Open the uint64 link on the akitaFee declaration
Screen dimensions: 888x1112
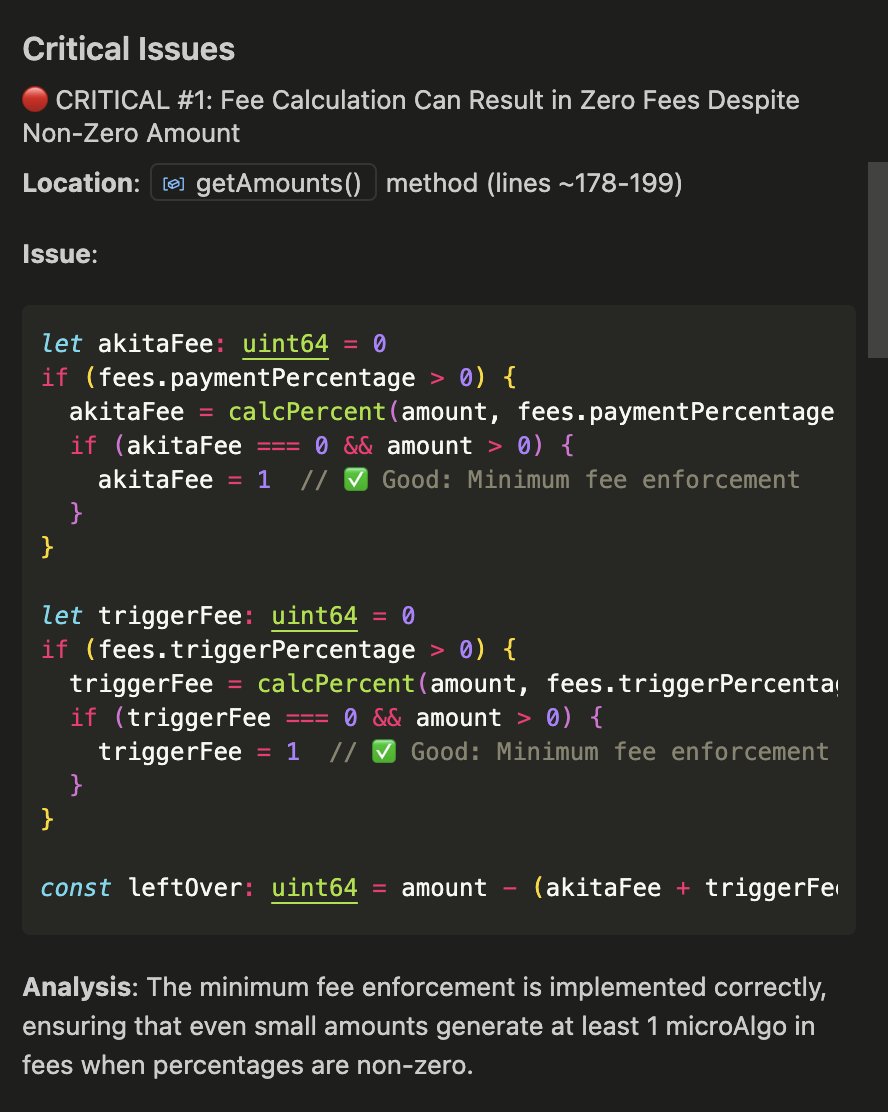point(285,343)
